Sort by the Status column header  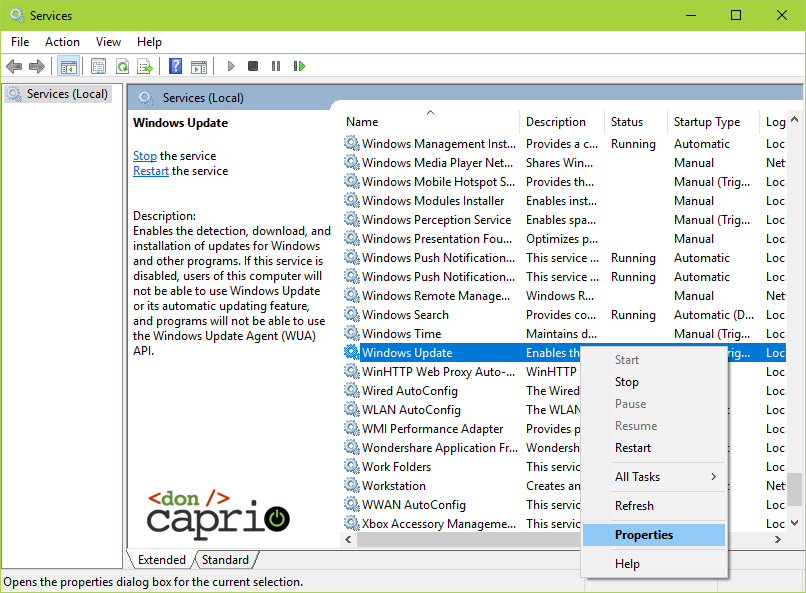pos(636,122)
